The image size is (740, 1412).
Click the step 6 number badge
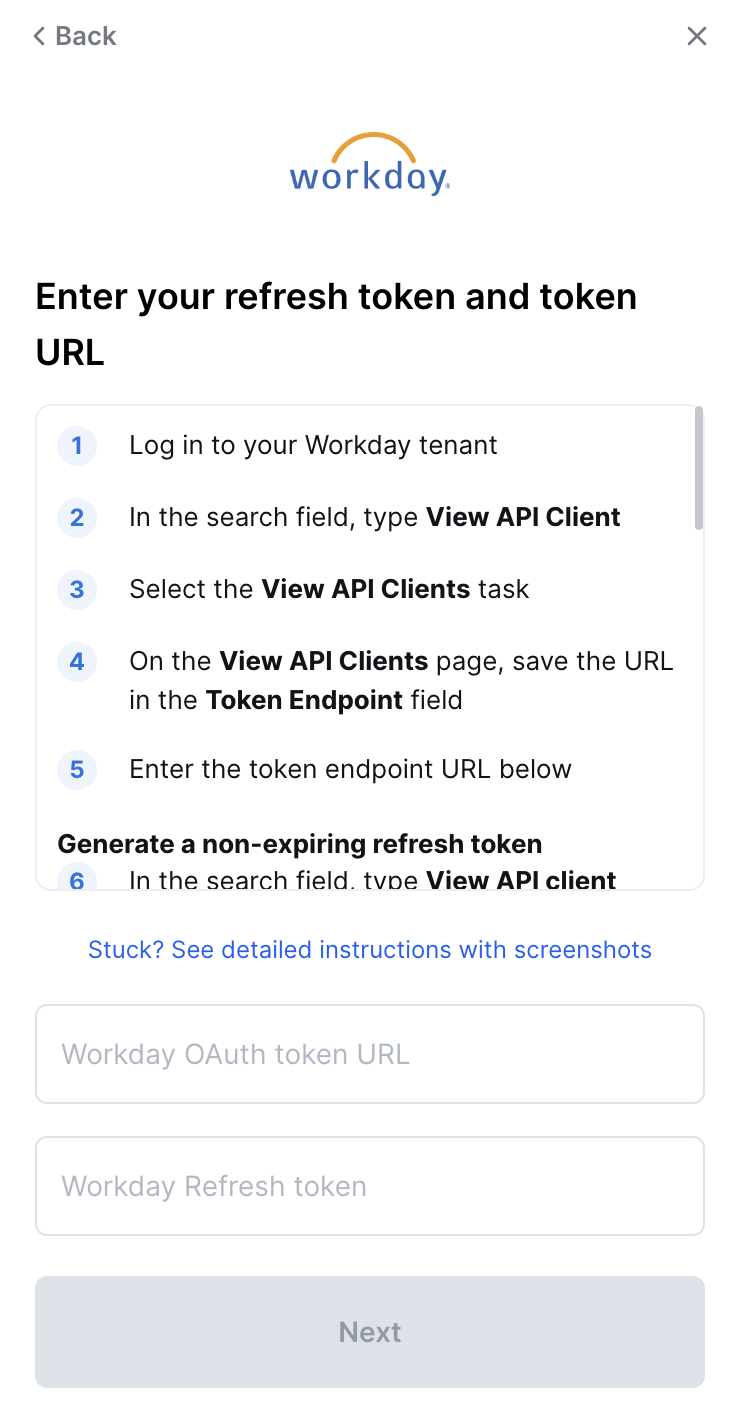coord(77,879)
